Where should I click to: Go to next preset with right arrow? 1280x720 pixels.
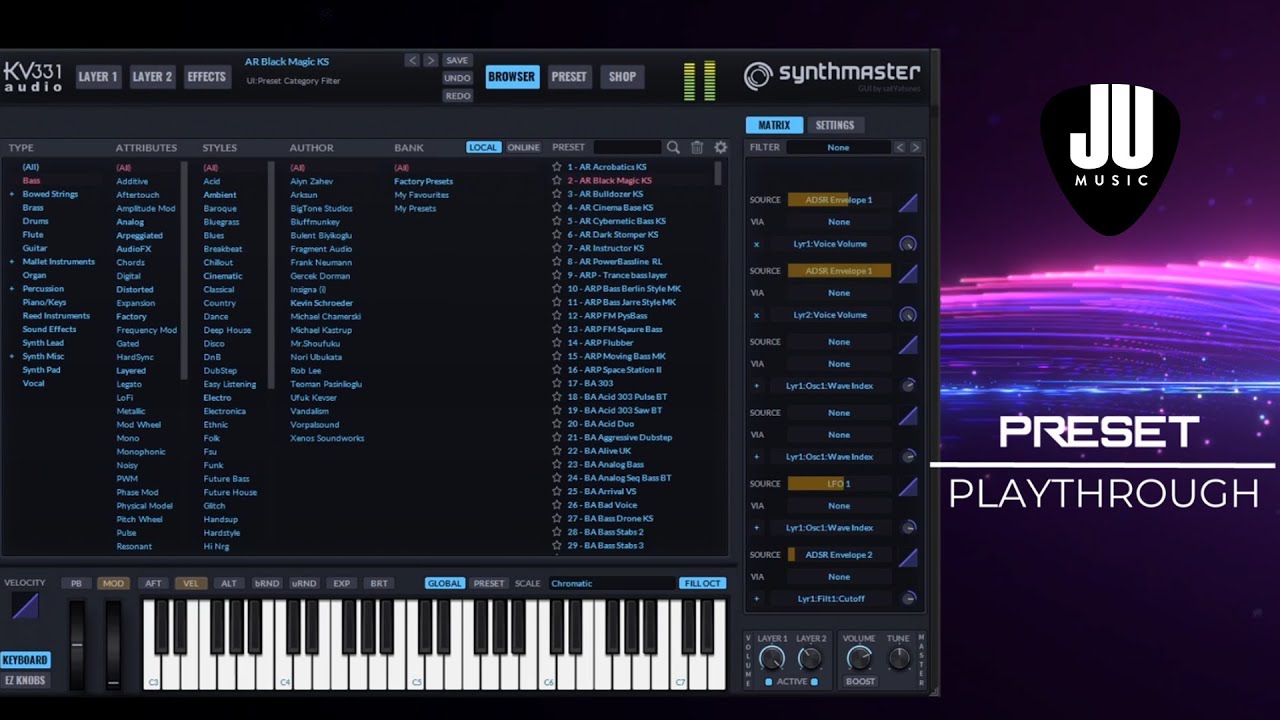[431, 61]
